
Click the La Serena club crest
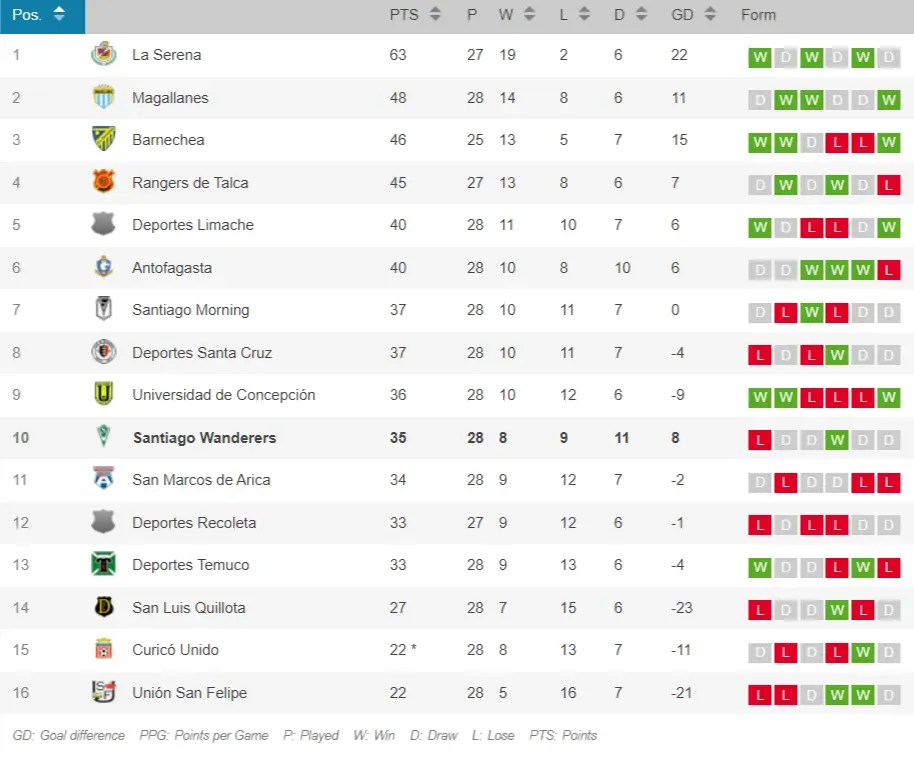[x=103, y=55]
